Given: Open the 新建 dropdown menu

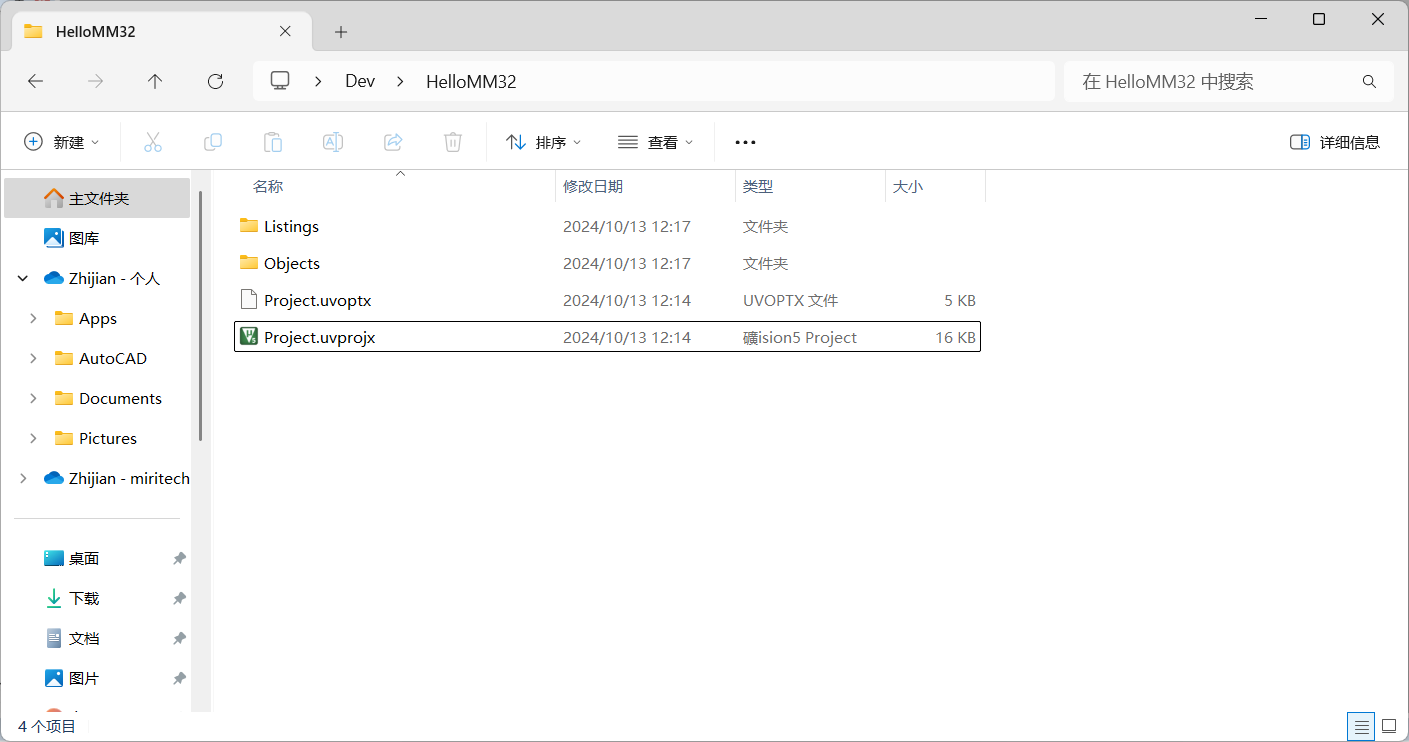Looking at the screenshot, I should pos(62,142).
